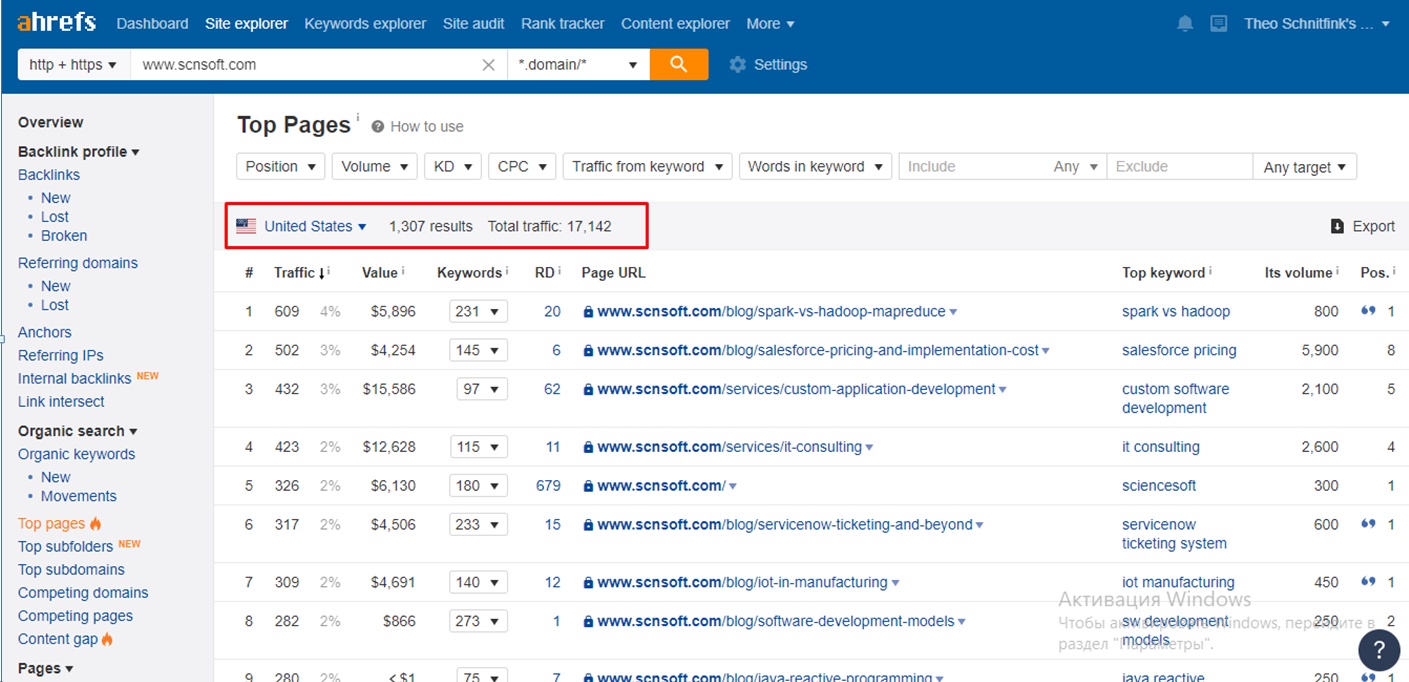
Task: Click the lock icon before services/it-consulting URL
Action: [588, 447]
